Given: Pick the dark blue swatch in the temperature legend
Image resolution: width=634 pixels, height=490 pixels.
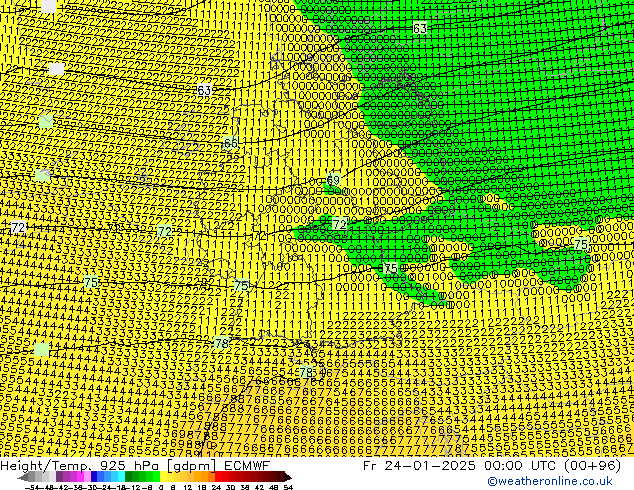Looking at the screenshot, I should point(94,477).
